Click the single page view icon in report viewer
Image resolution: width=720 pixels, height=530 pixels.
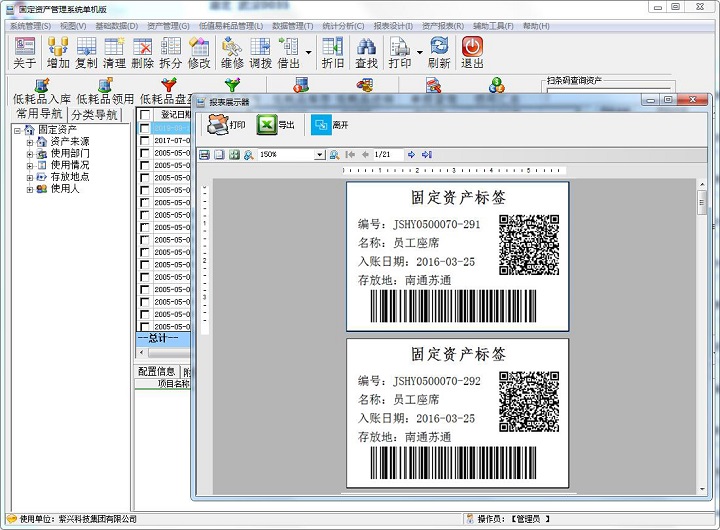(219, 155)
